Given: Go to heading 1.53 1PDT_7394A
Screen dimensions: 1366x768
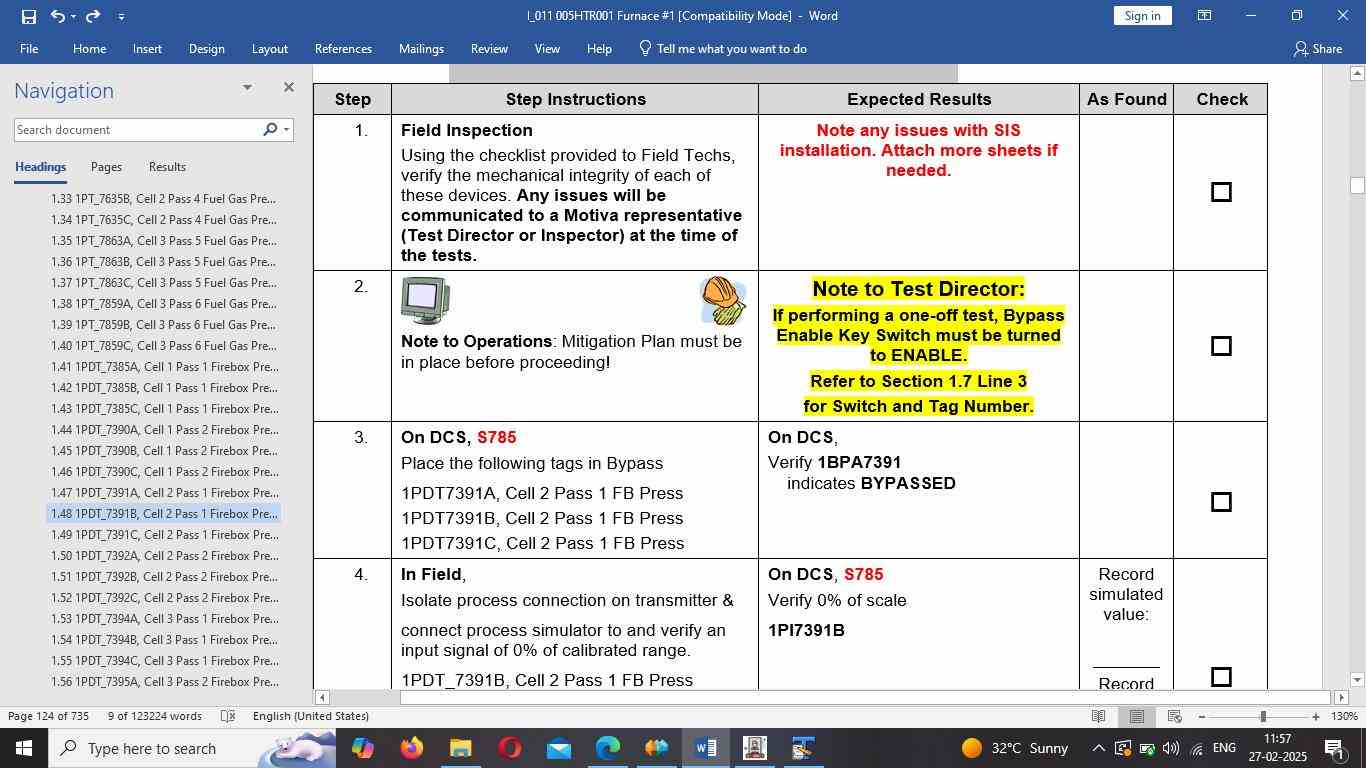Looking at the screenshot, I should pos(164,619).
